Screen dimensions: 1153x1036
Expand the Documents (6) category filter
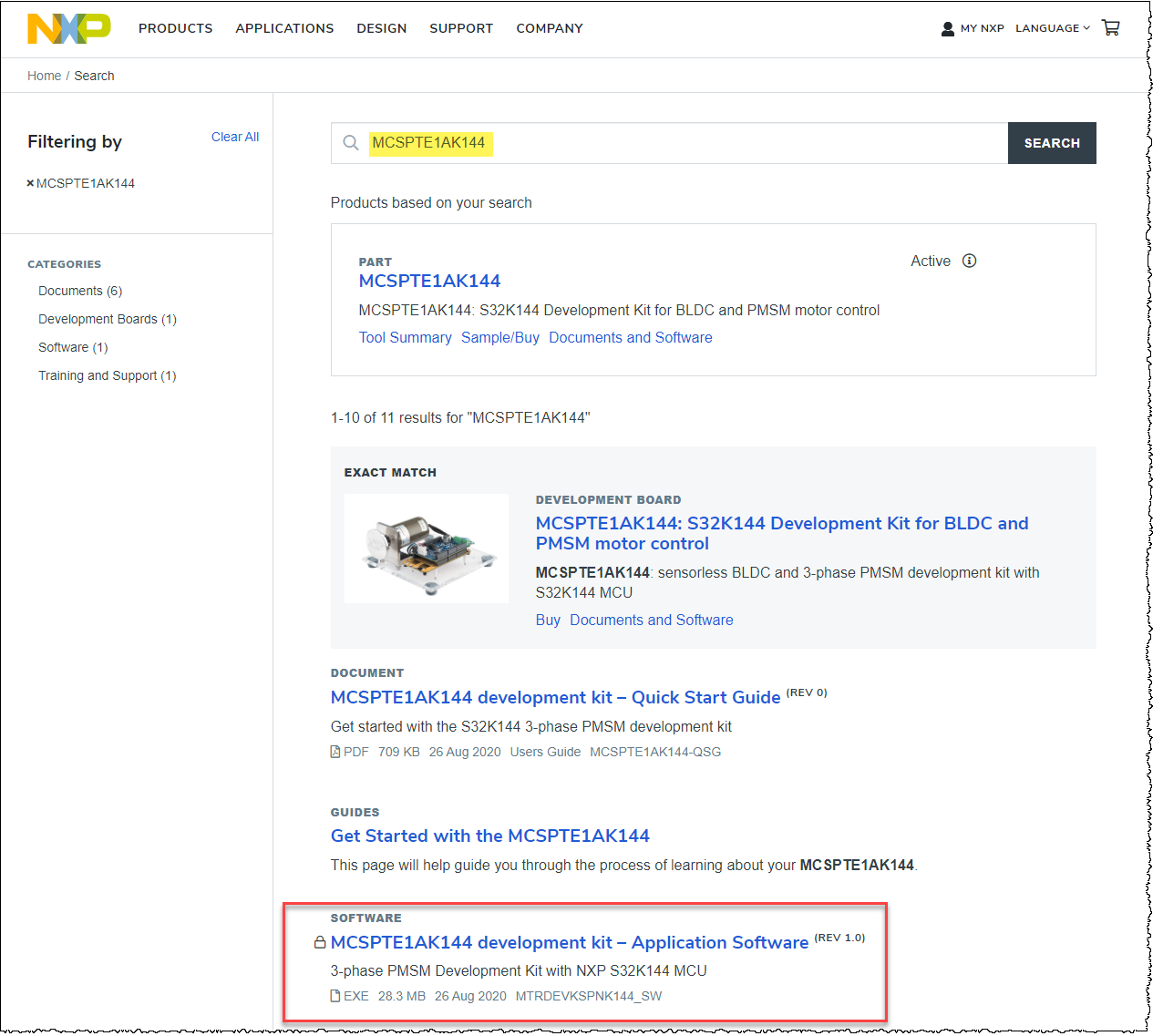click(79, 290)
